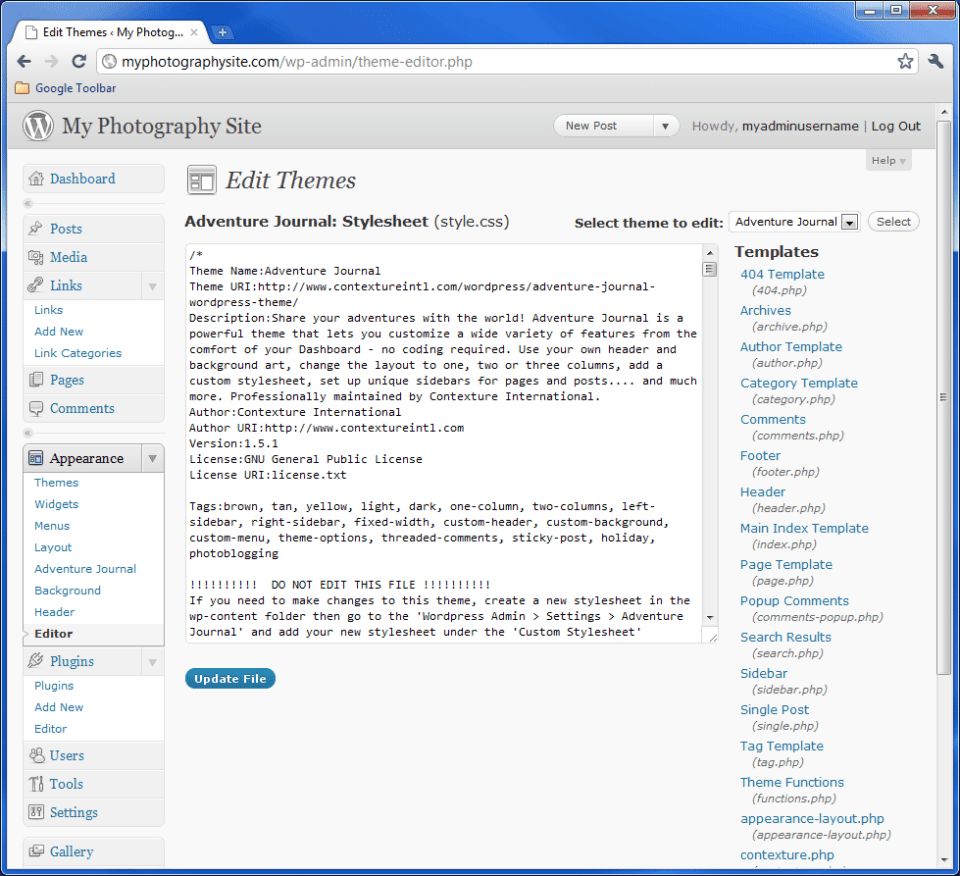Click the Links chain icon

(36, 285)
